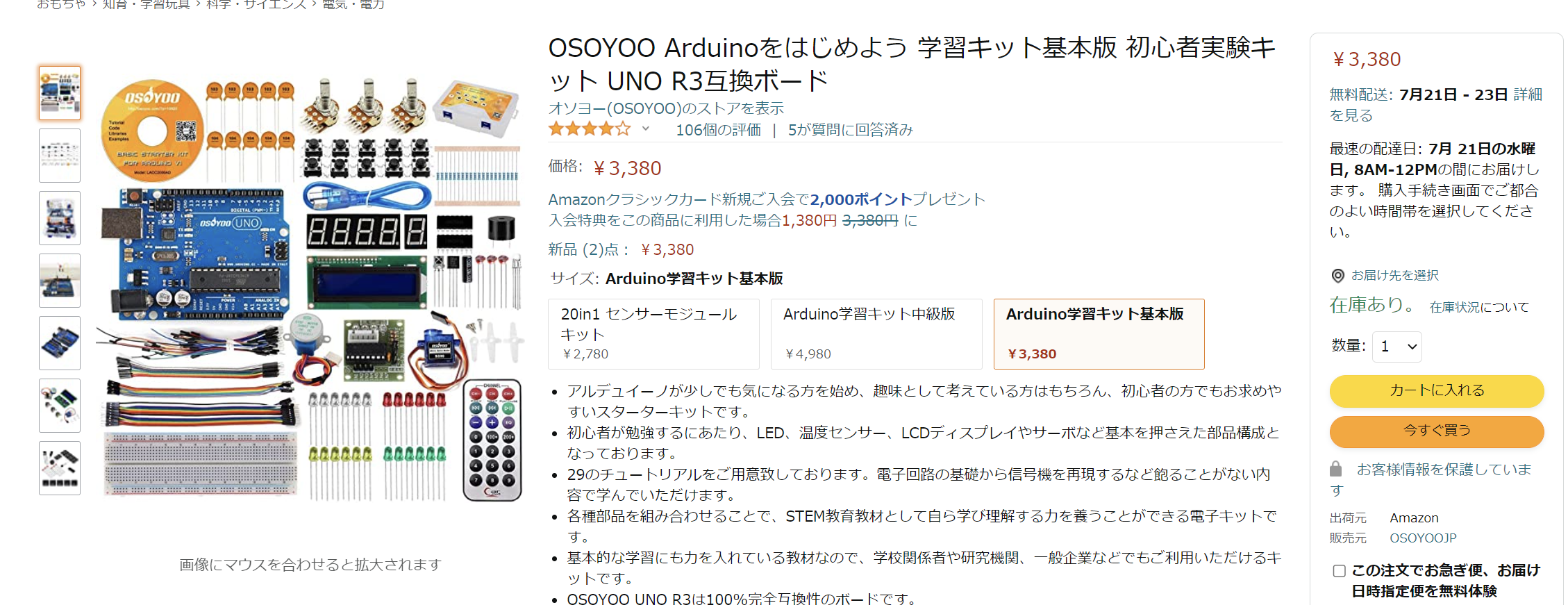1568x605 pixels.
Task: Choose the Arduino学習キット基本版 size option
Action: coord(1099,334)
